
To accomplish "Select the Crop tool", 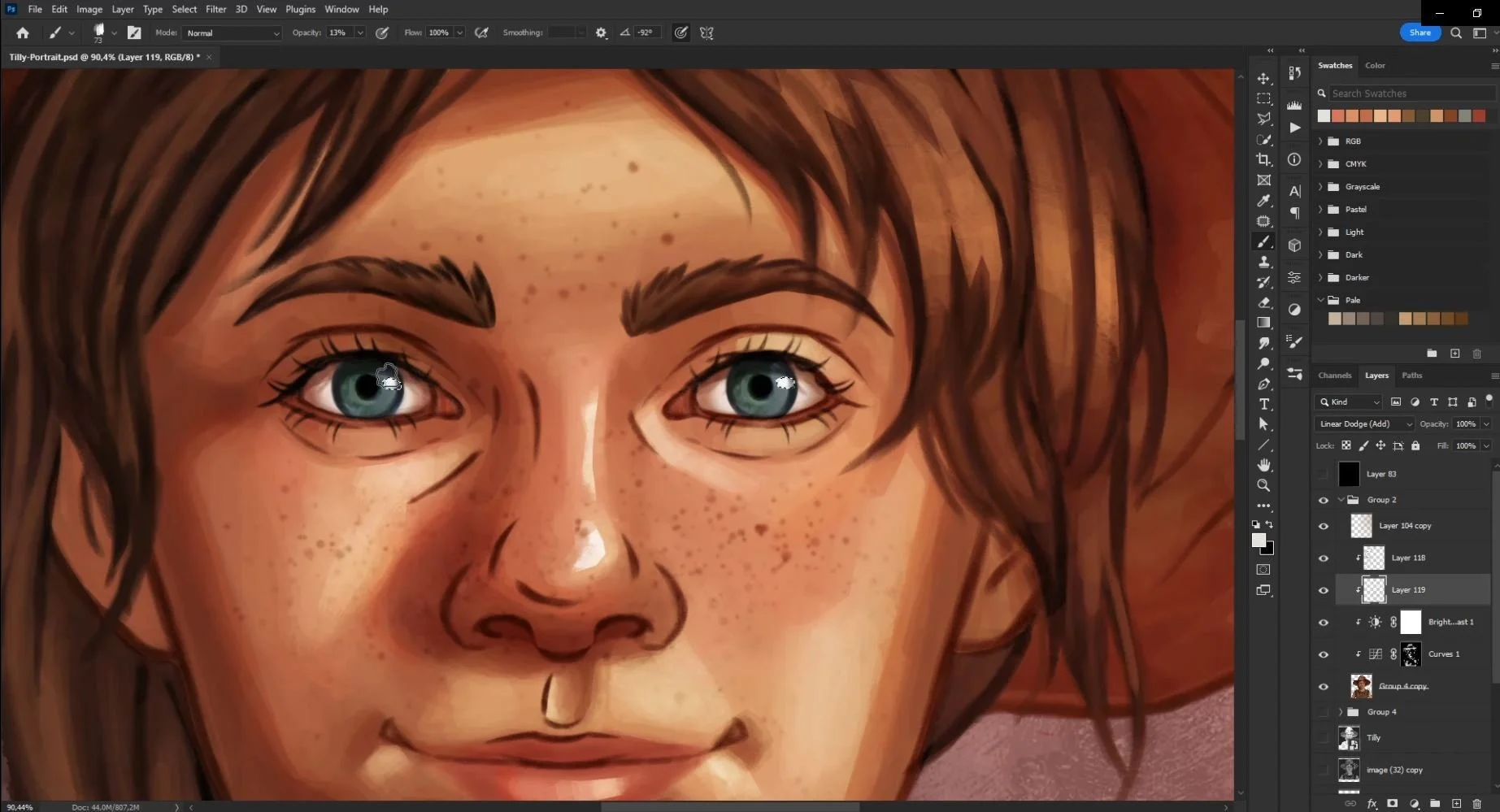I will tap(1263, 159).
